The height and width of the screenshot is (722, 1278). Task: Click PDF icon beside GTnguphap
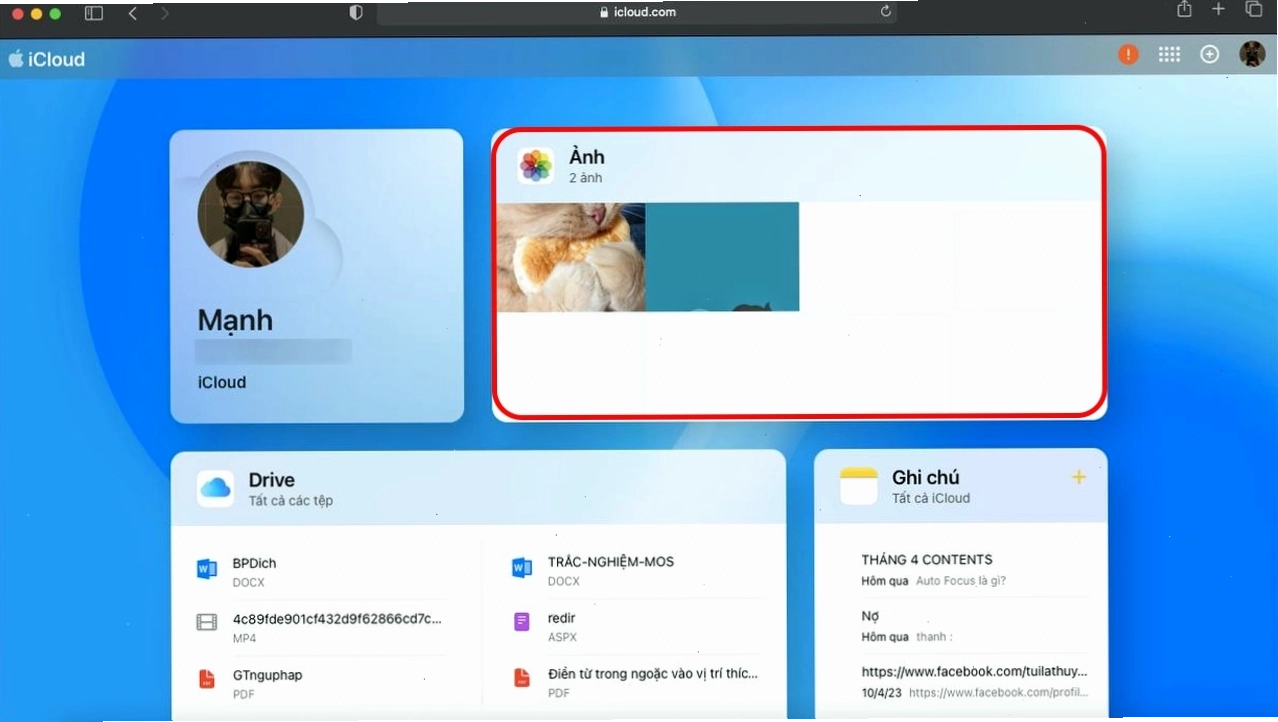207,679
